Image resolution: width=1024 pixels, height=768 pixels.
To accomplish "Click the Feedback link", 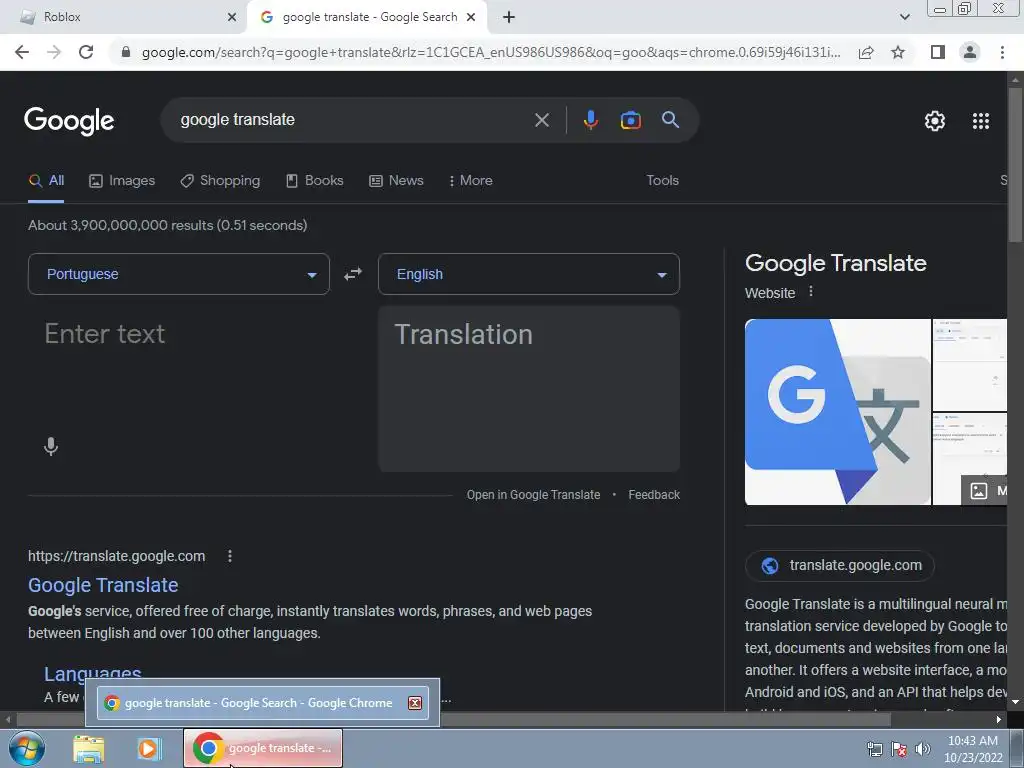I will [x=654, y=495].
